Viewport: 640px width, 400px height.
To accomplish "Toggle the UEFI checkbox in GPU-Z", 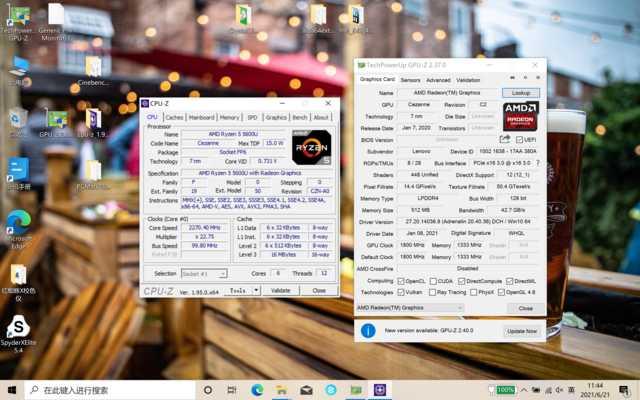I will [519, 140].
